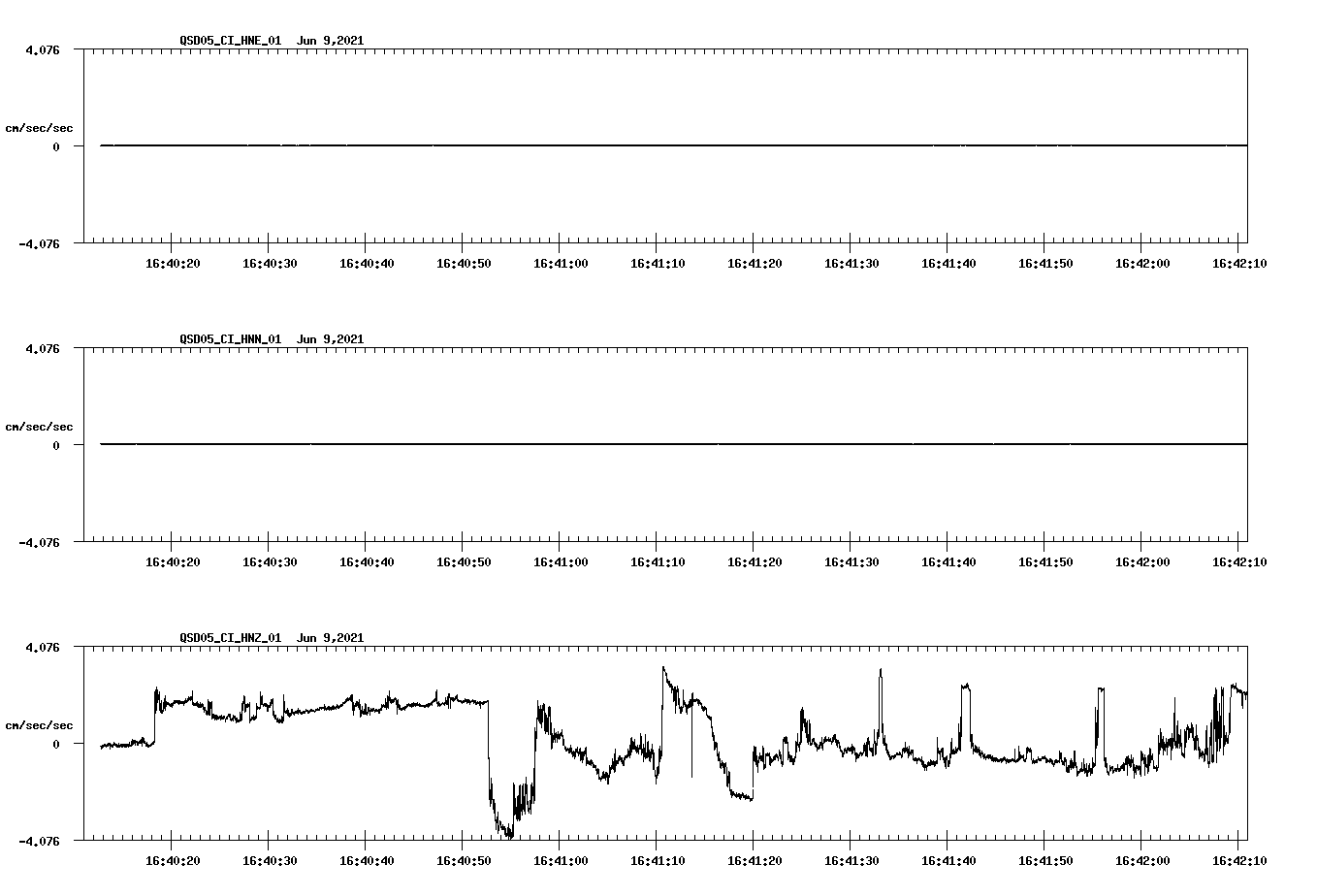Pick the 16:41:10 time label on HNZ axis
Screen dimensions: 1317x896
pyautogui.click(x=658, y=861)
